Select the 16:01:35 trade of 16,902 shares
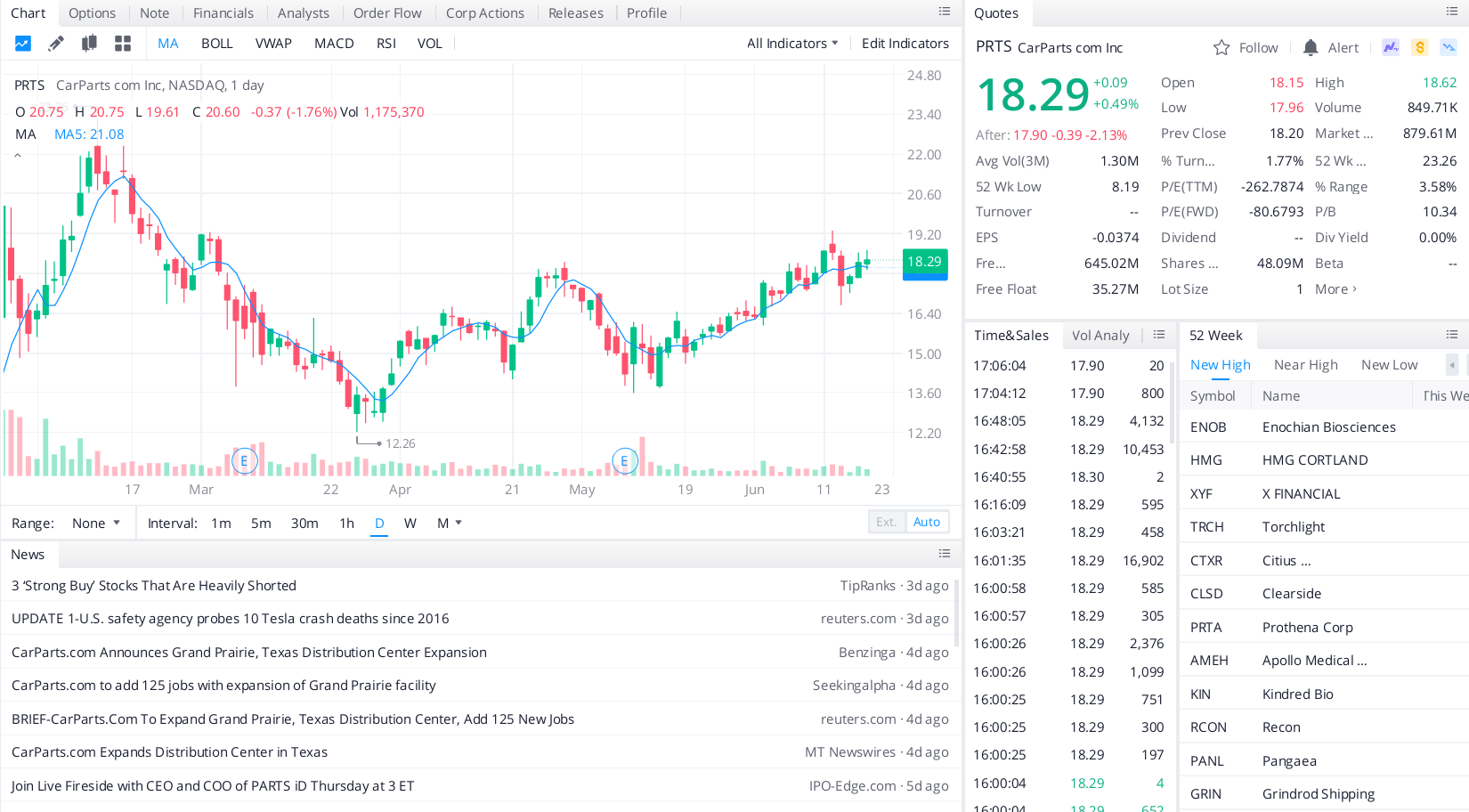The image size is (1469, 812). tap(1068, 561)
